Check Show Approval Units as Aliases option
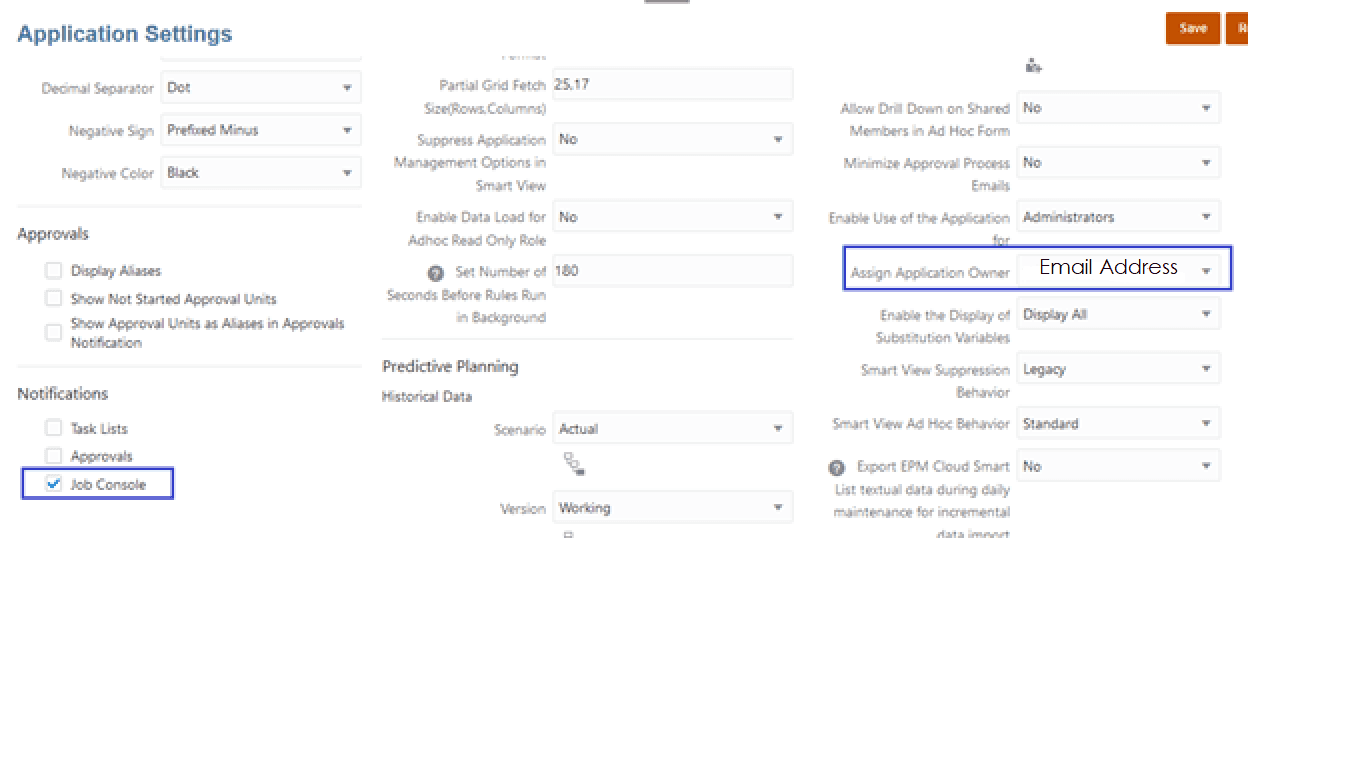 click(x=54, y=333)
